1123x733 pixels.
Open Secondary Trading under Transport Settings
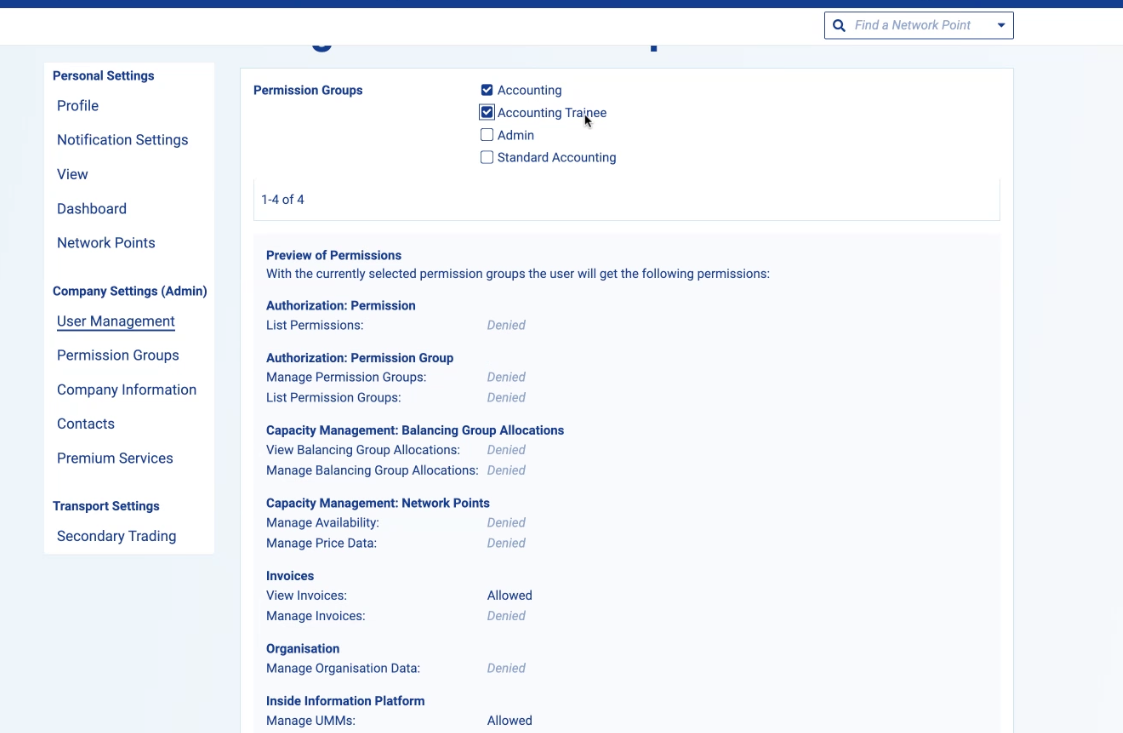pos(117,536)
